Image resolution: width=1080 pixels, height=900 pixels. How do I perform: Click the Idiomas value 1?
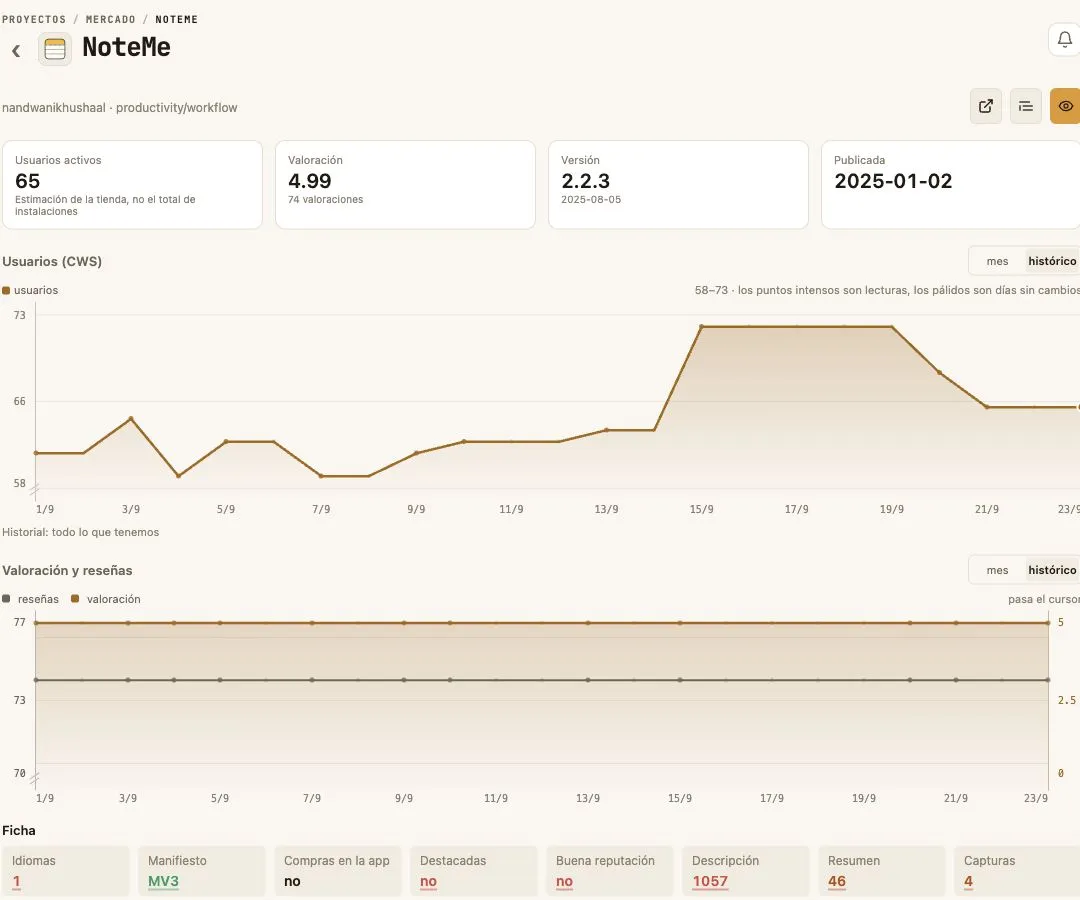click(17, 881)
